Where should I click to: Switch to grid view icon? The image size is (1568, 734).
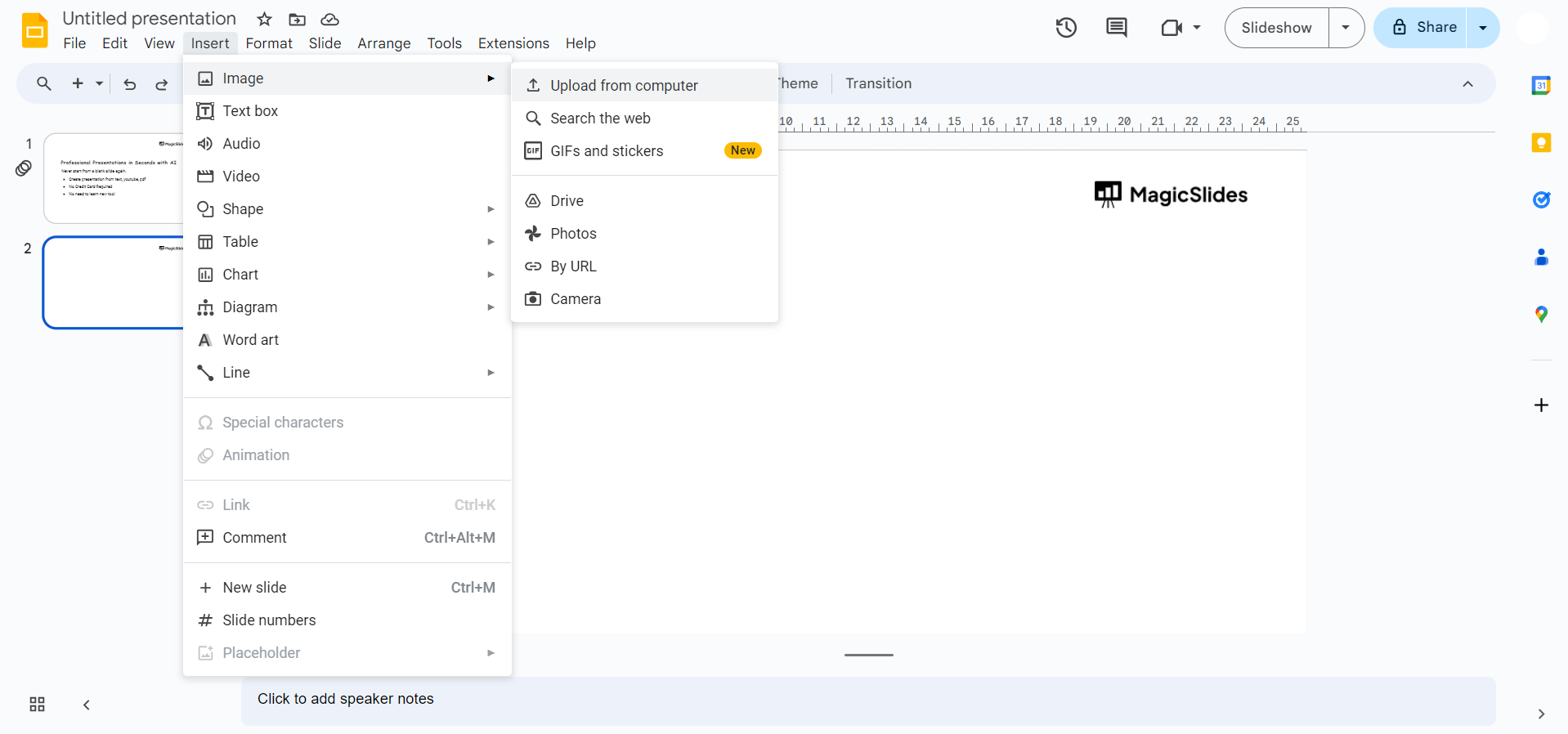click(x=38, y=705)
